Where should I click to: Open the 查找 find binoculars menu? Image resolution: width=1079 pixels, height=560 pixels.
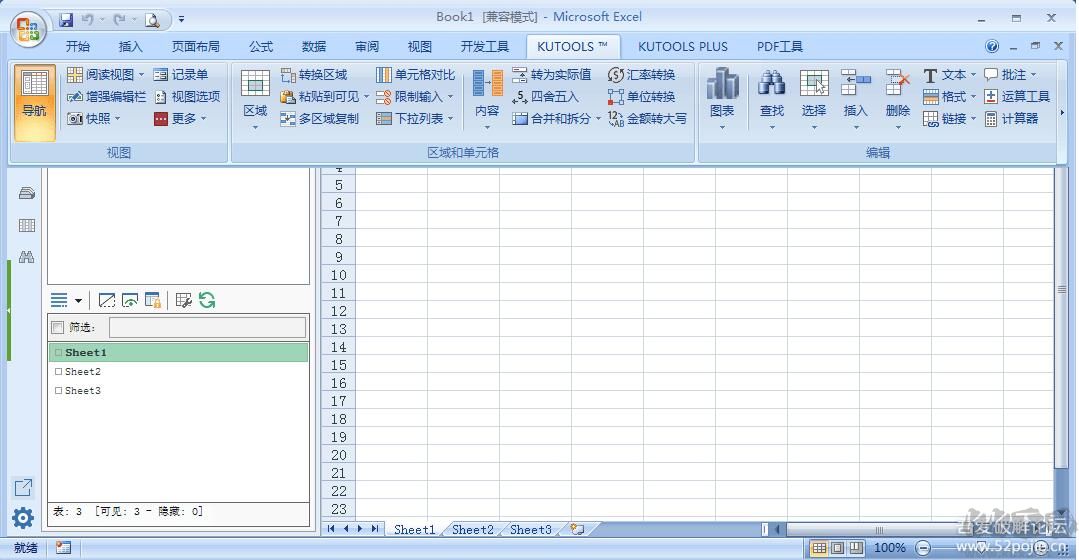coord(771,100)
